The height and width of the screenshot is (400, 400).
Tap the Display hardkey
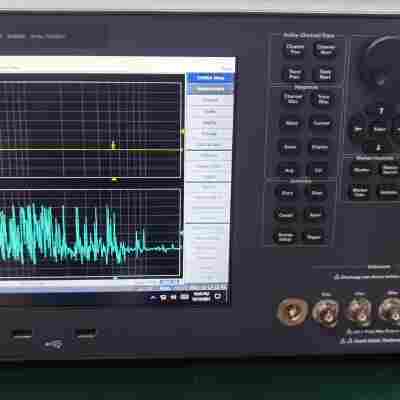(320, 147)
